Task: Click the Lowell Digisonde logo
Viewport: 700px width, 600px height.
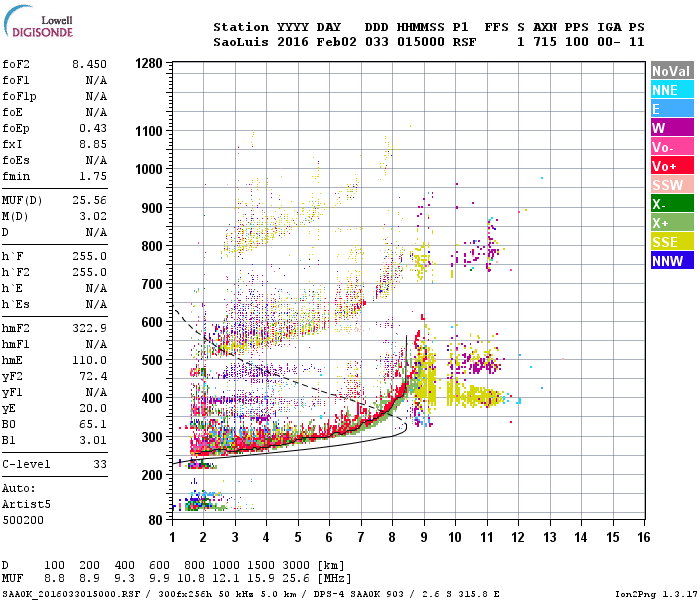Action: (x=38, y=22)
